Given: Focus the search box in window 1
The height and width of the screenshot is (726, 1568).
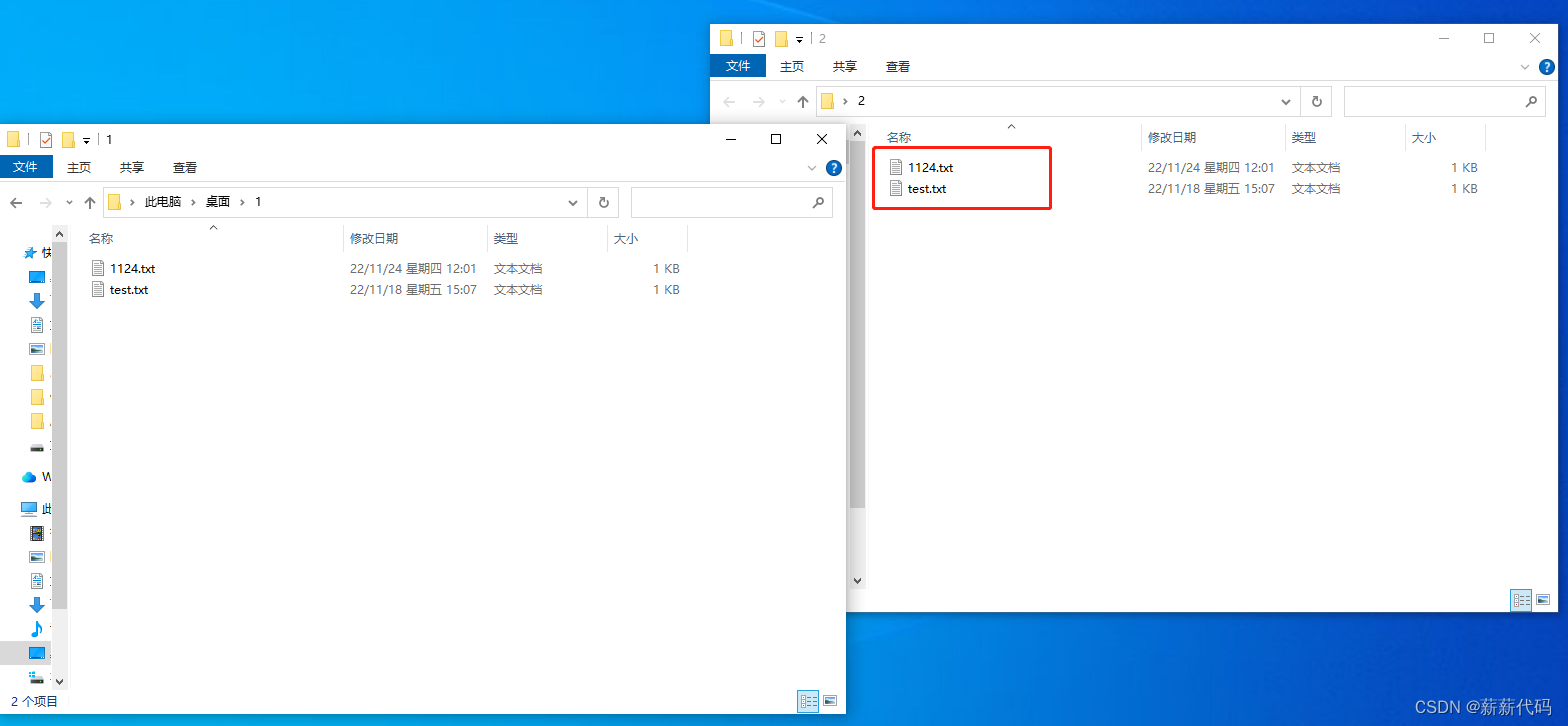Looking at the screenshot, I should click(732, 202).
